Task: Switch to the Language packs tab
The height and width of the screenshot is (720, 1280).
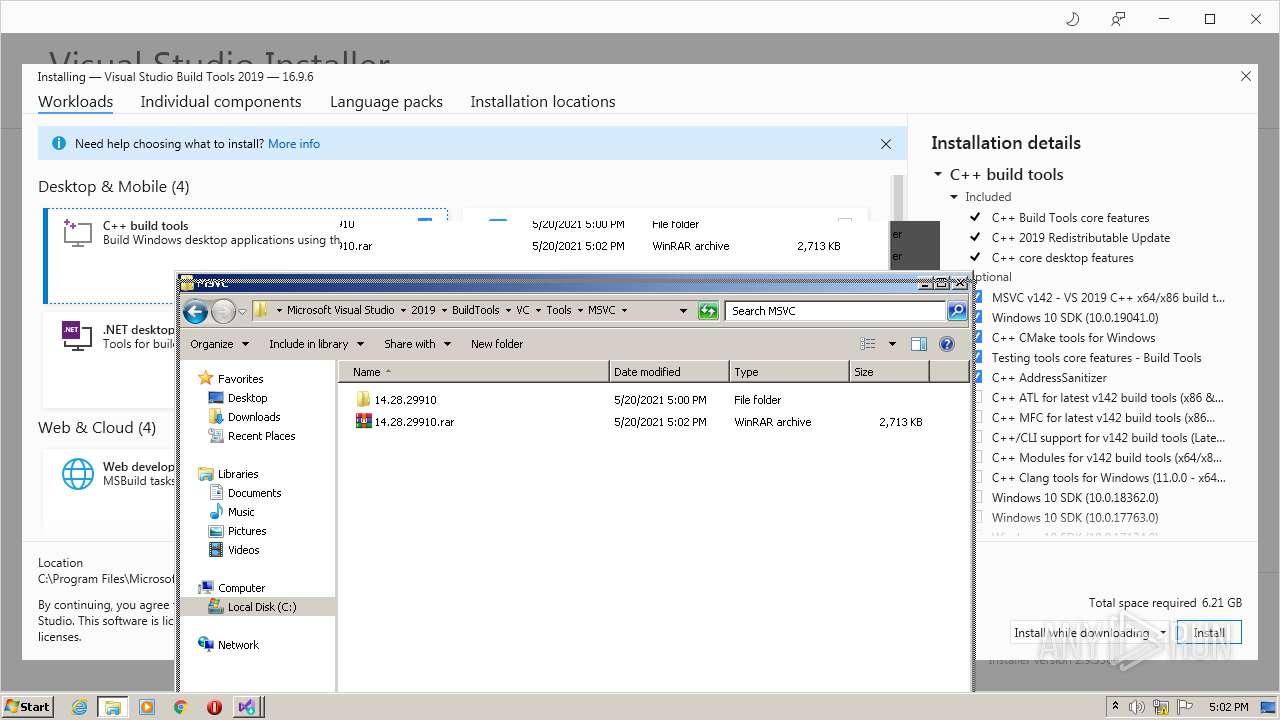Action: pos(386,102)
